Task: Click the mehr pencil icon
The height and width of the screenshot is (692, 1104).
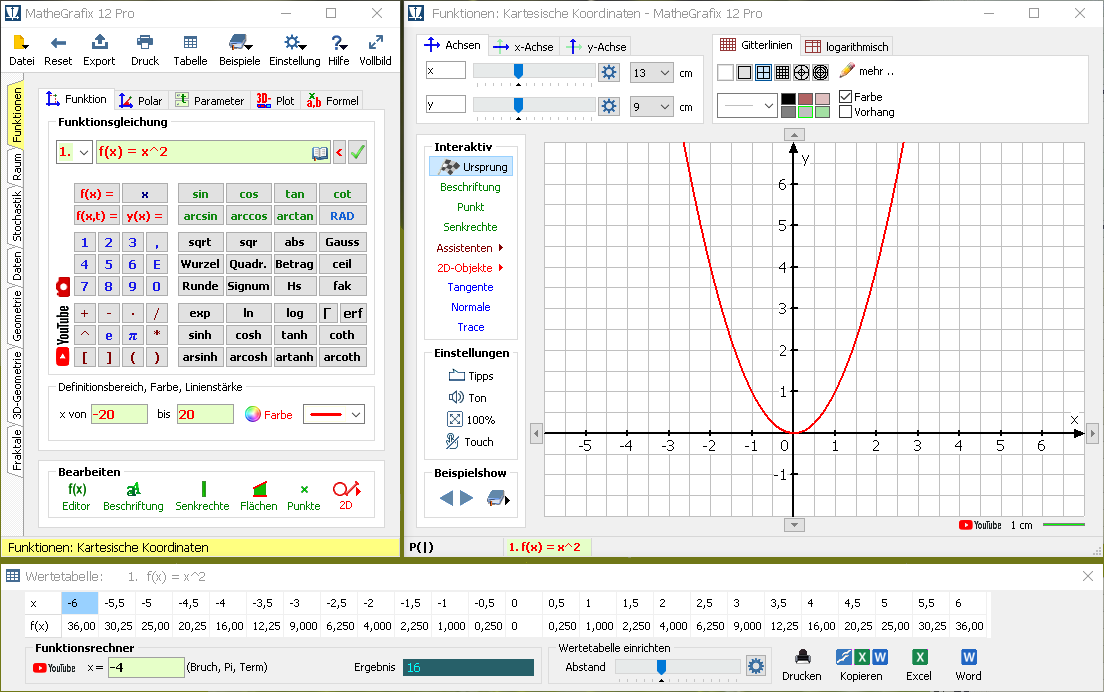Action: pos(847,70)
